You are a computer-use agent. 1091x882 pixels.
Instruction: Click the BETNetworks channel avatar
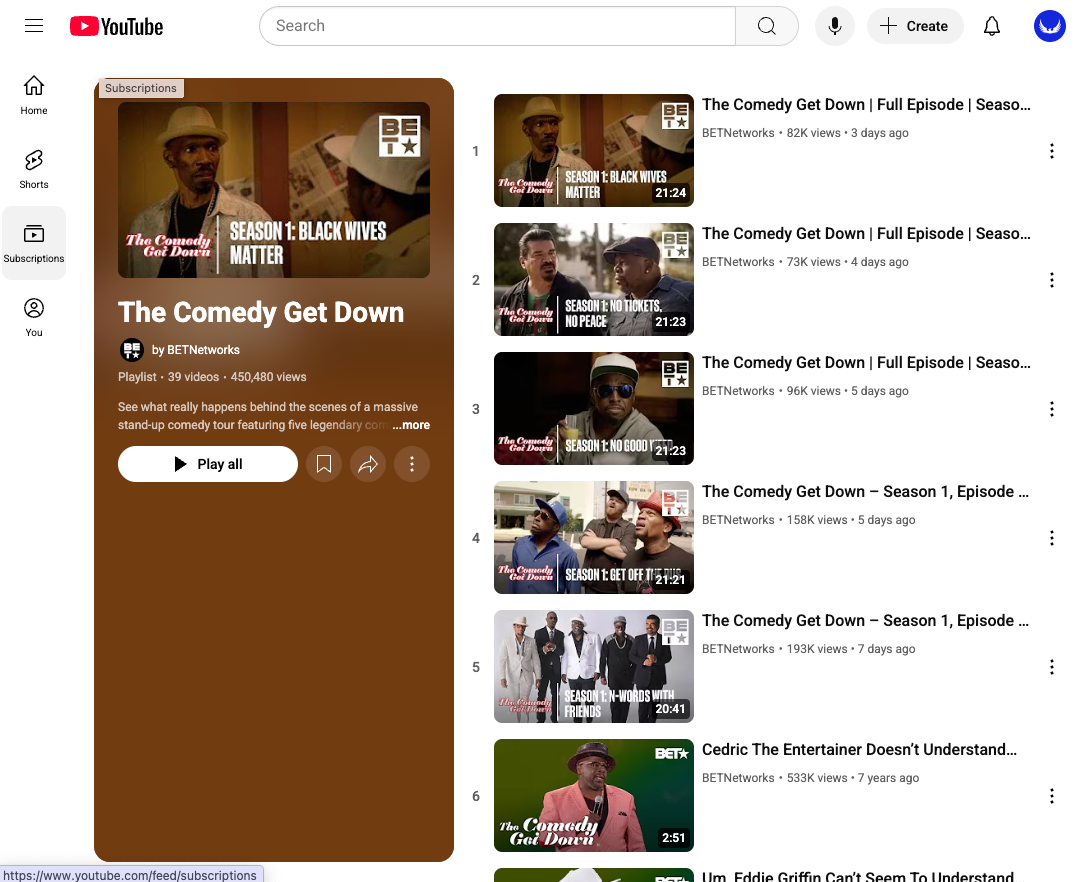132,350
